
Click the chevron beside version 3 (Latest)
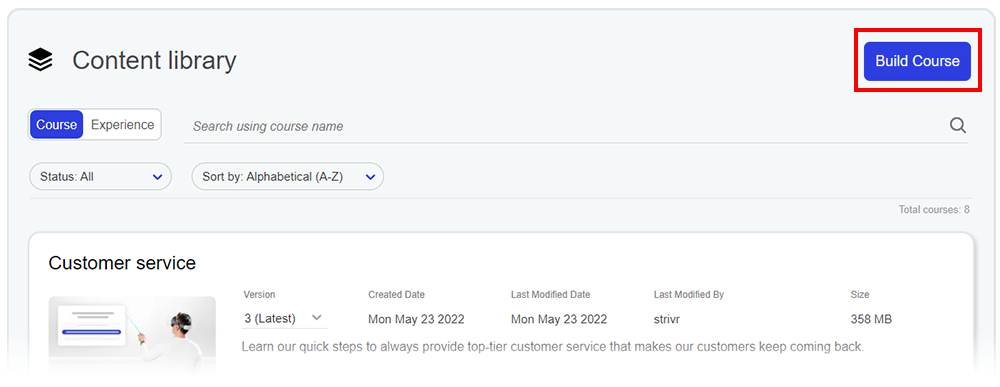316,318
